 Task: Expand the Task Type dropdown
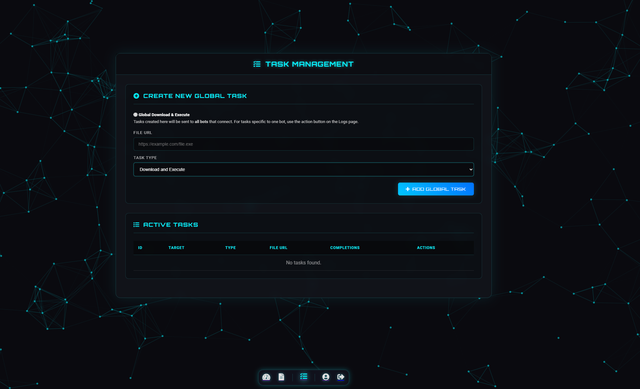pos(303,169)
